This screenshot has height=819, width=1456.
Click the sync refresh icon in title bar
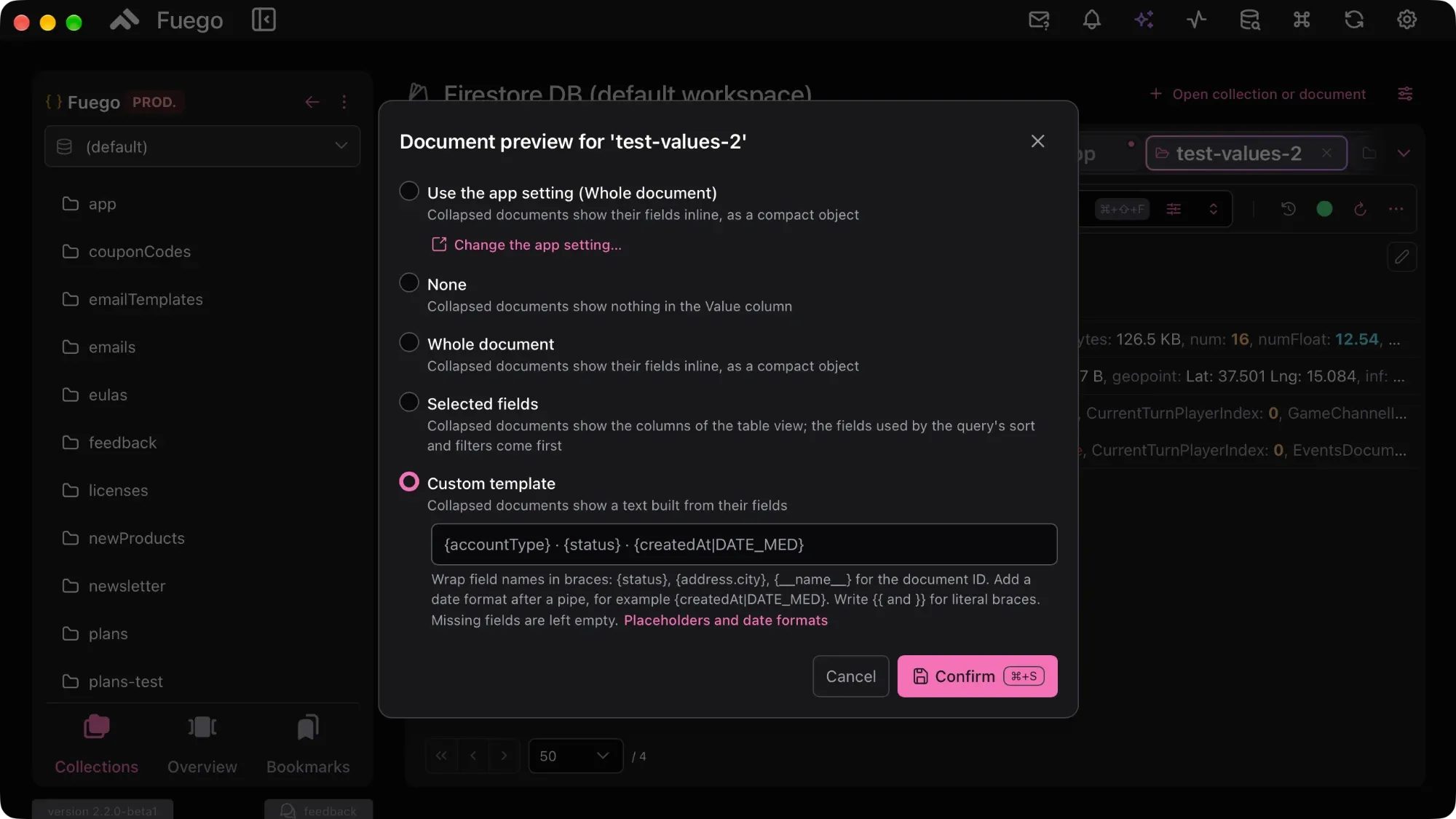(1354, 20)
